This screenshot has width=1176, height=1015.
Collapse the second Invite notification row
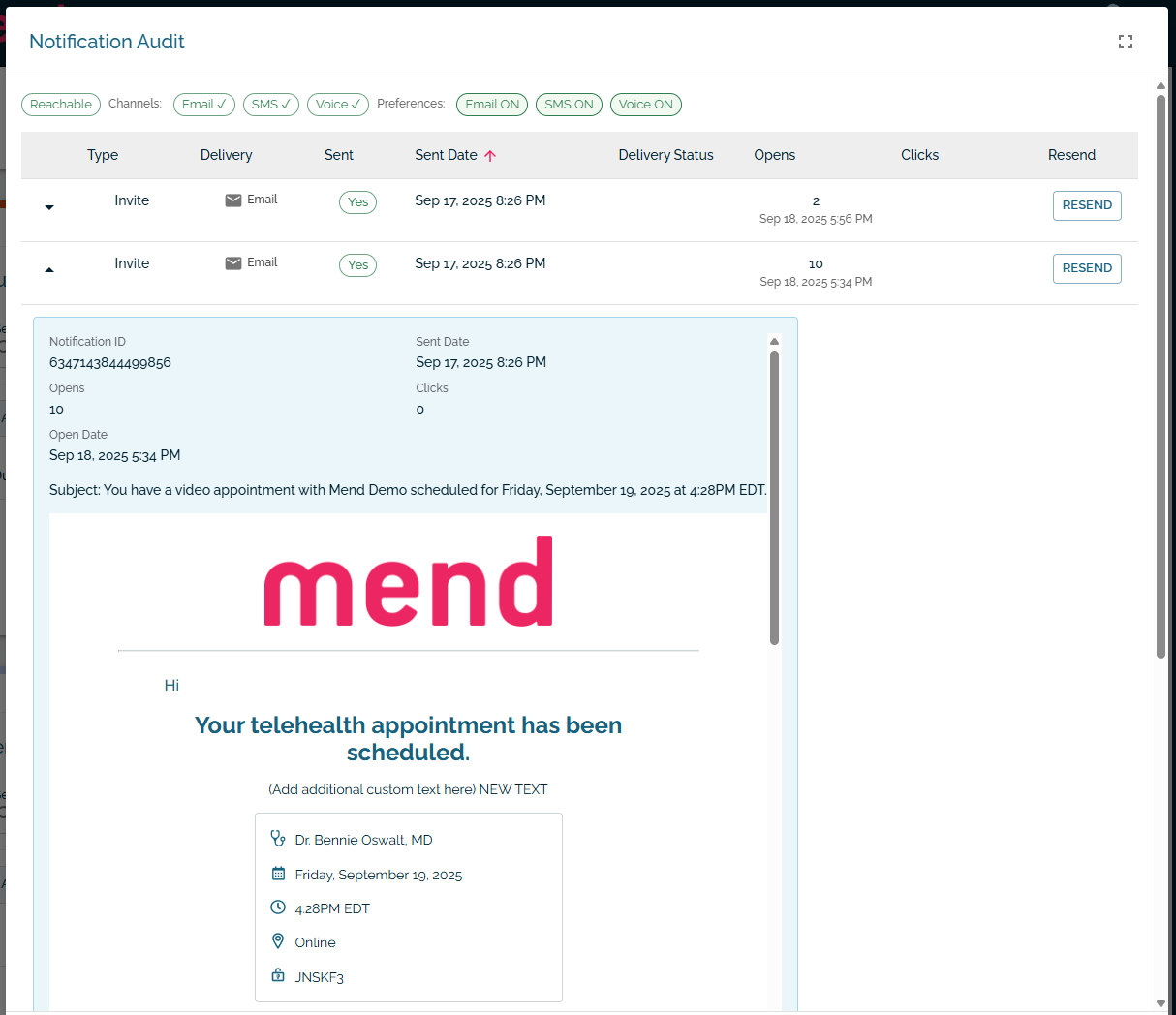(x=49, y=270)
